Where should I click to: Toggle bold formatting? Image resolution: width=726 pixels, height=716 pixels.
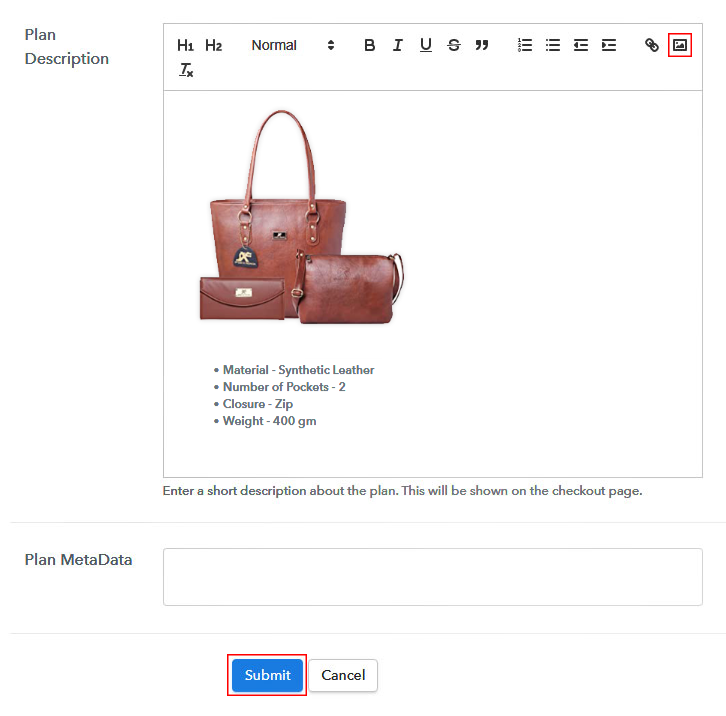pos(369,45)
